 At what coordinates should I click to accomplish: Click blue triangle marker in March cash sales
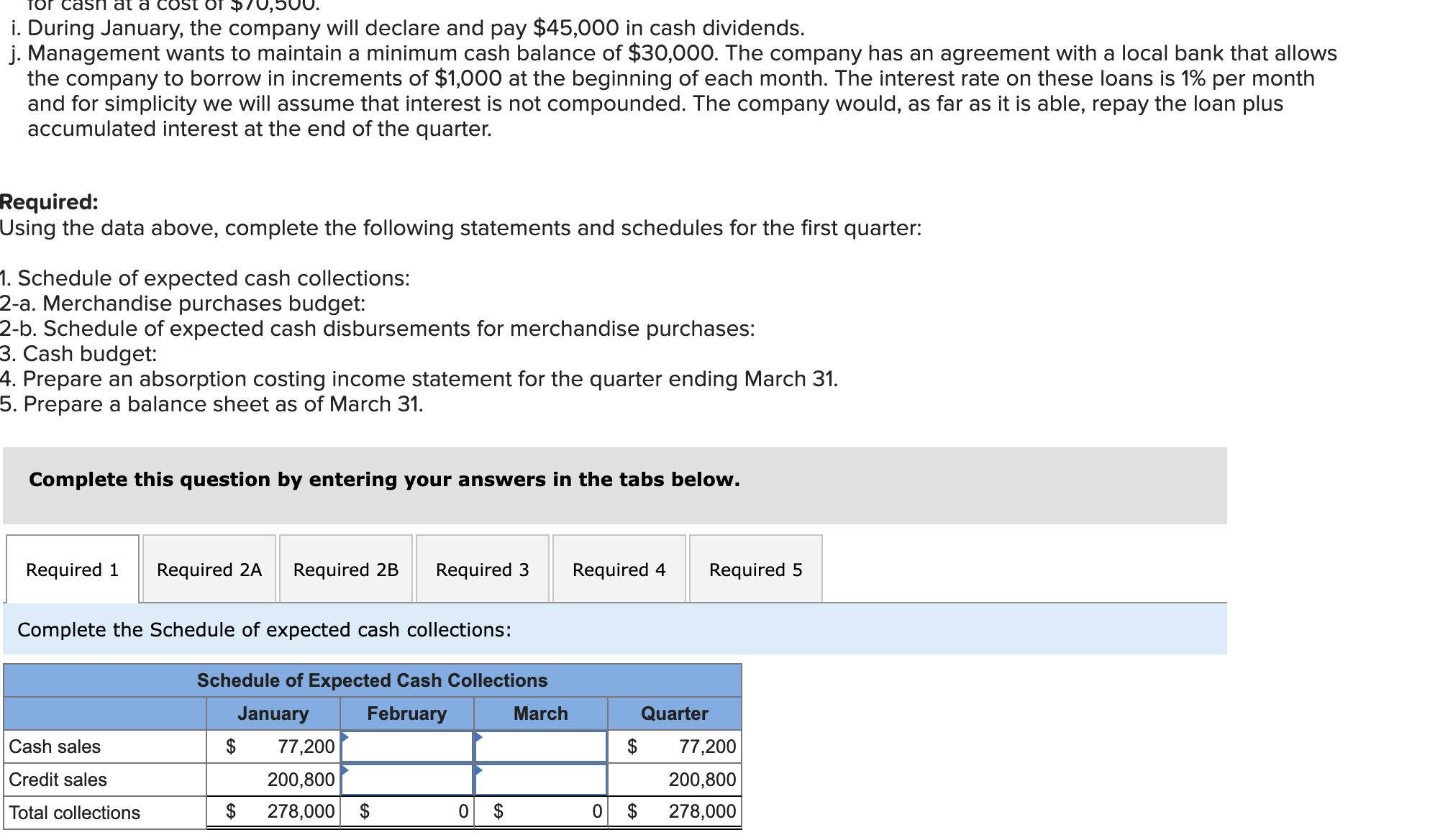(x=479, y=736)
